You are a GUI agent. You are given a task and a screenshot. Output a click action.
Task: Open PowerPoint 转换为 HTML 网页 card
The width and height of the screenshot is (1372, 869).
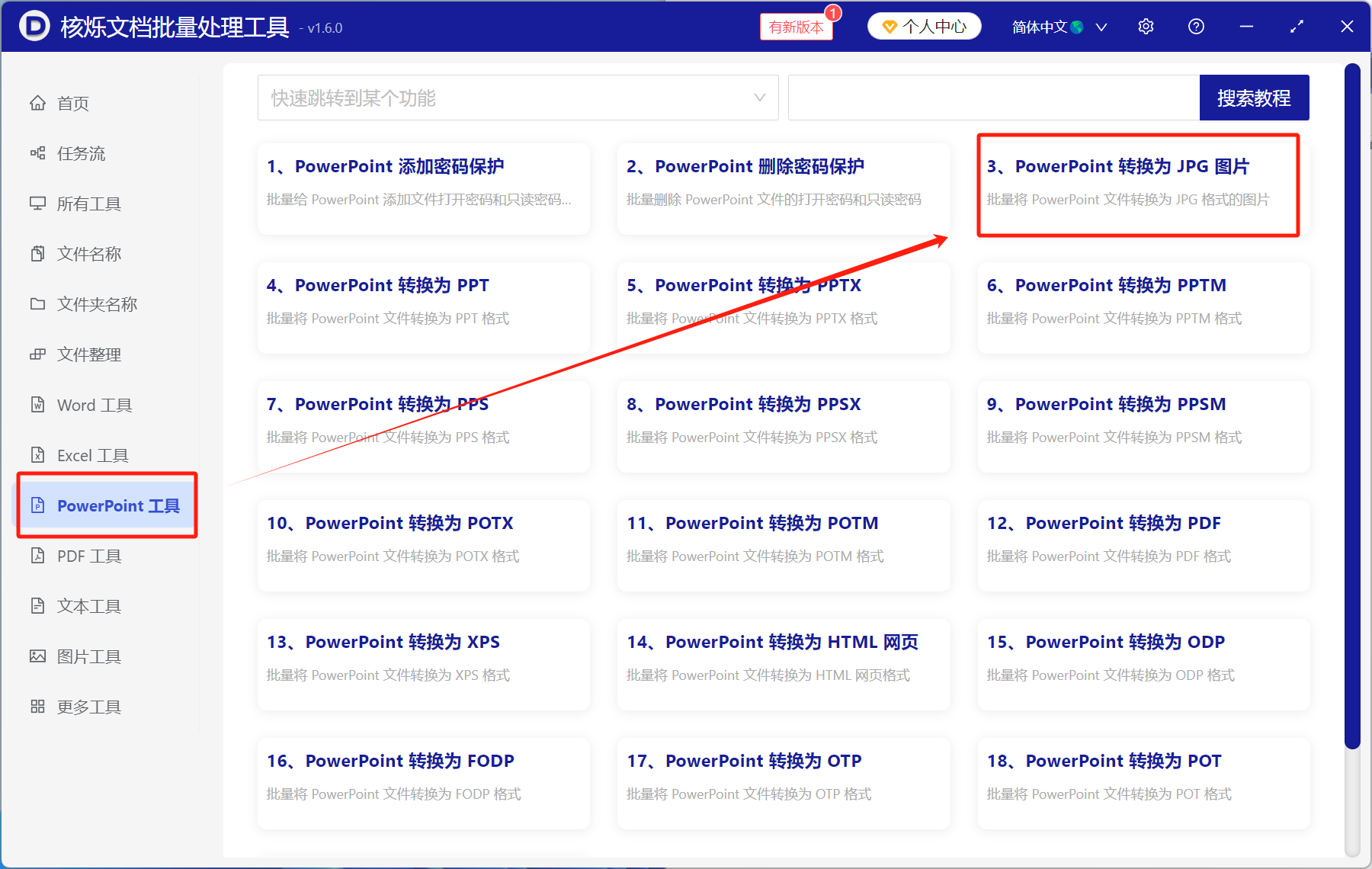pos(784,665)
